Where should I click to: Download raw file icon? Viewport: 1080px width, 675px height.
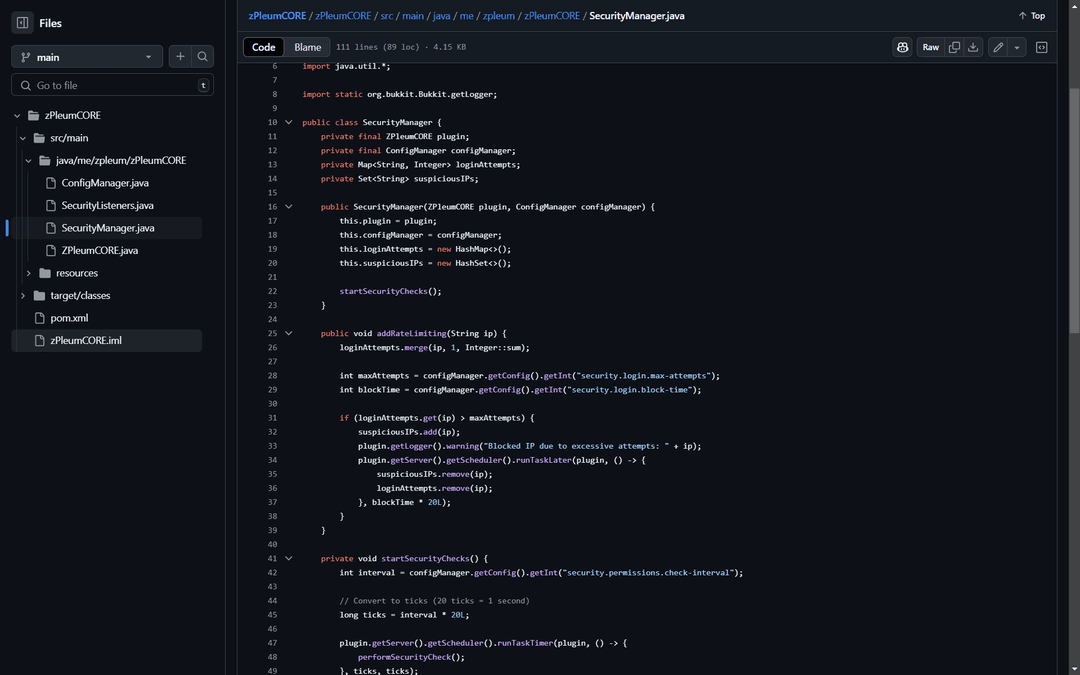click(973, 47)
